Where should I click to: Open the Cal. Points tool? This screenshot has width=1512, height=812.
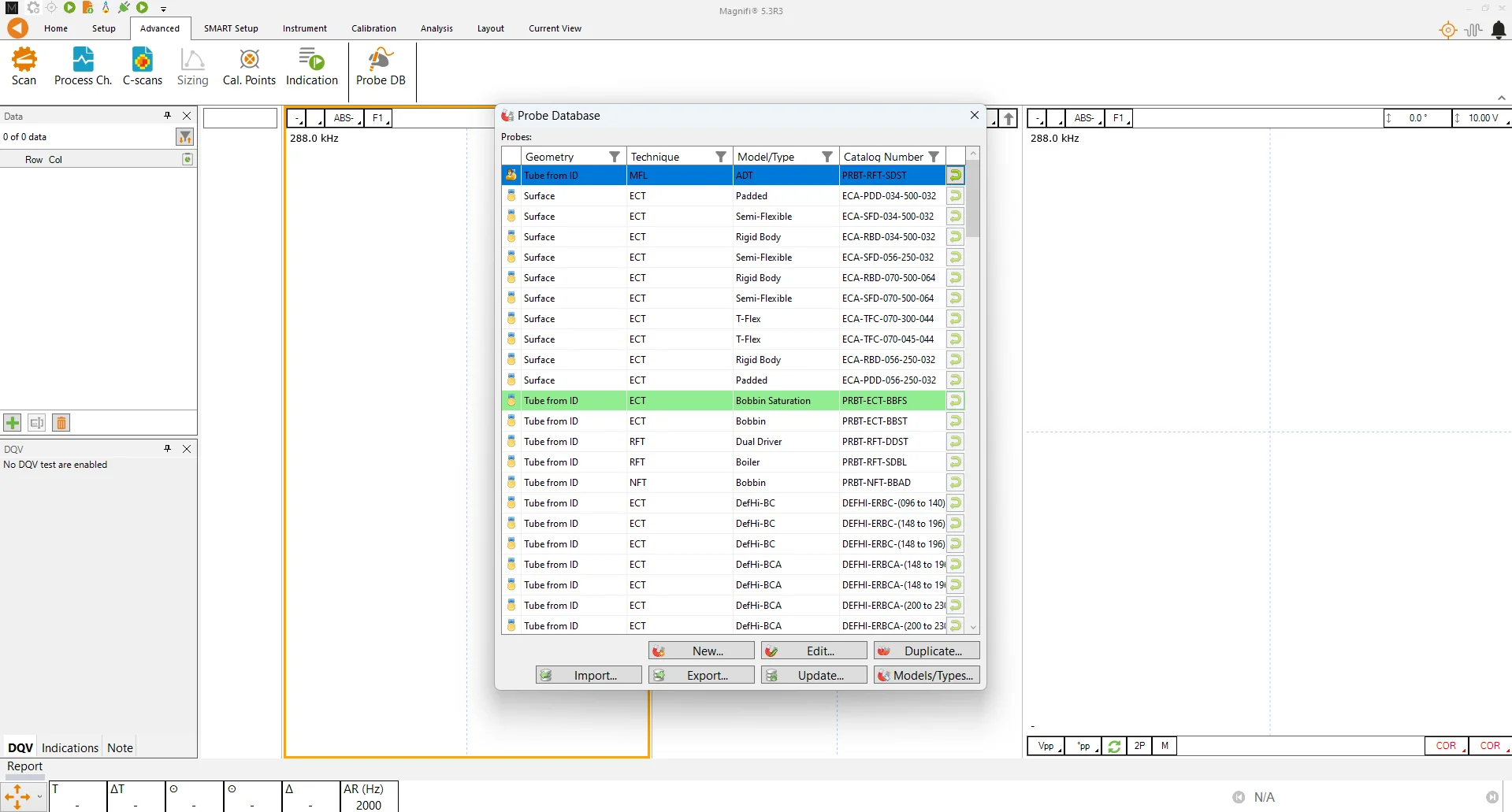click(249, 66)
